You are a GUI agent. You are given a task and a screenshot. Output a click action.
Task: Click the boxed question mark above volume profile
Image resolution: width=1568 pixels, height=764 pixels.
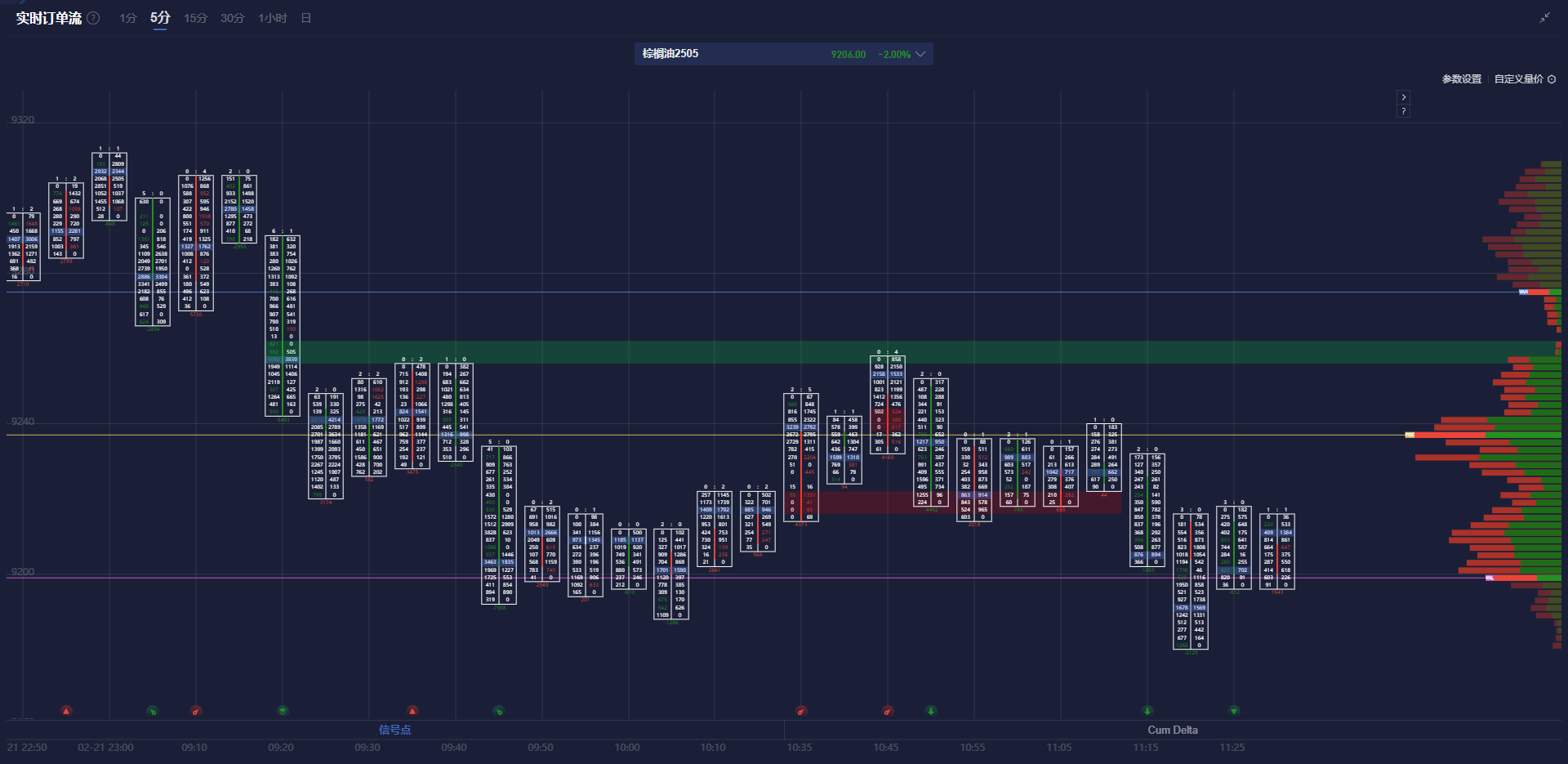pyautogui.click(x=1403, y=111)
